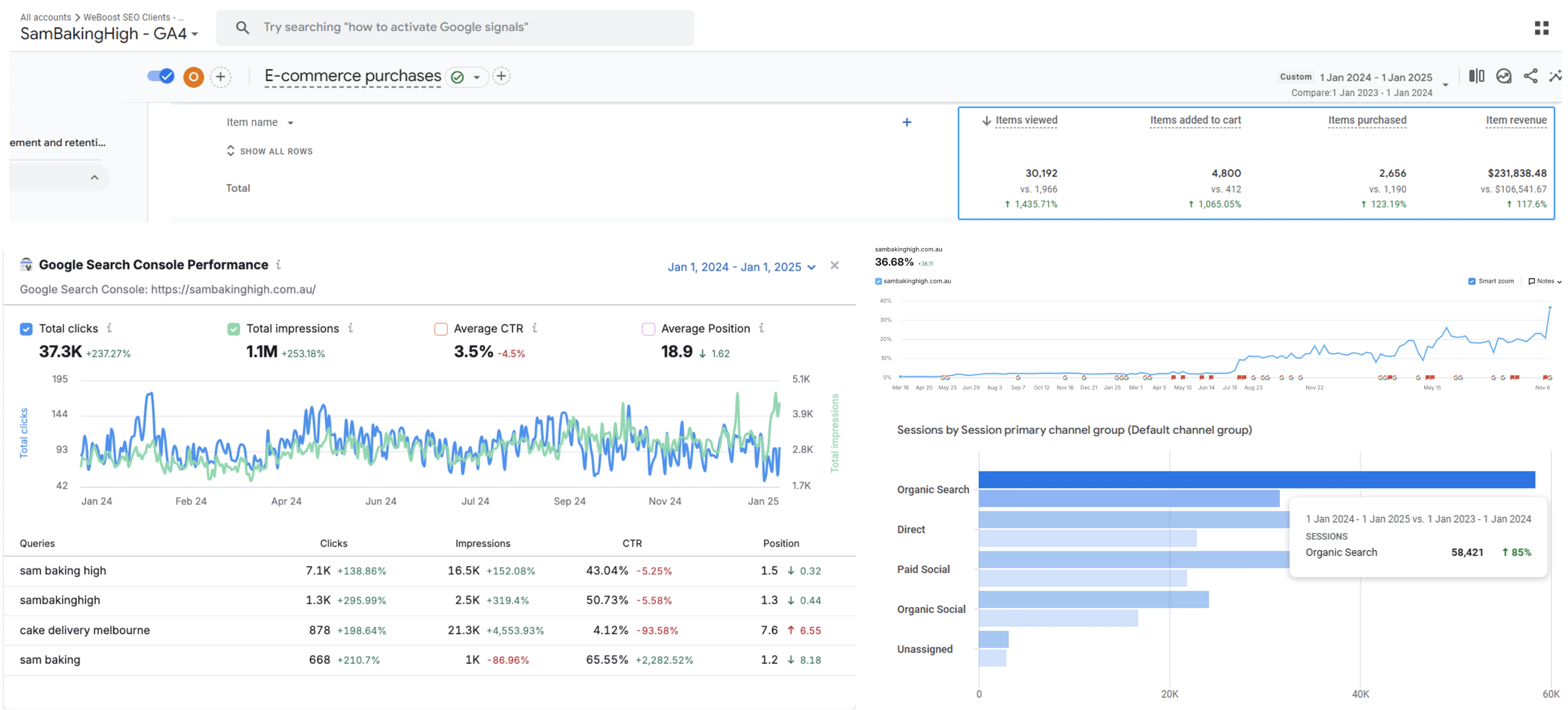Click the add comparison plus circle
This screenshot has width=1568, height=710.
220,77
